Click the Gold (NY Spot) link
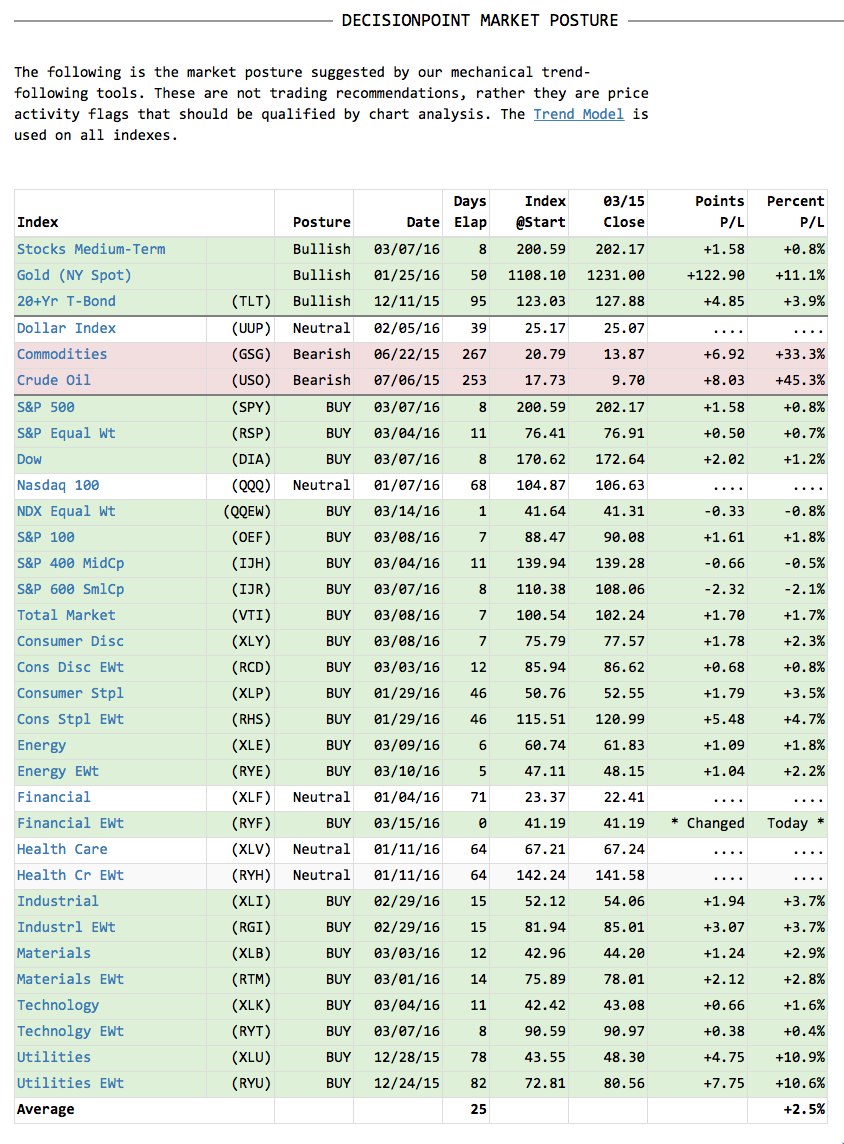 74,276
